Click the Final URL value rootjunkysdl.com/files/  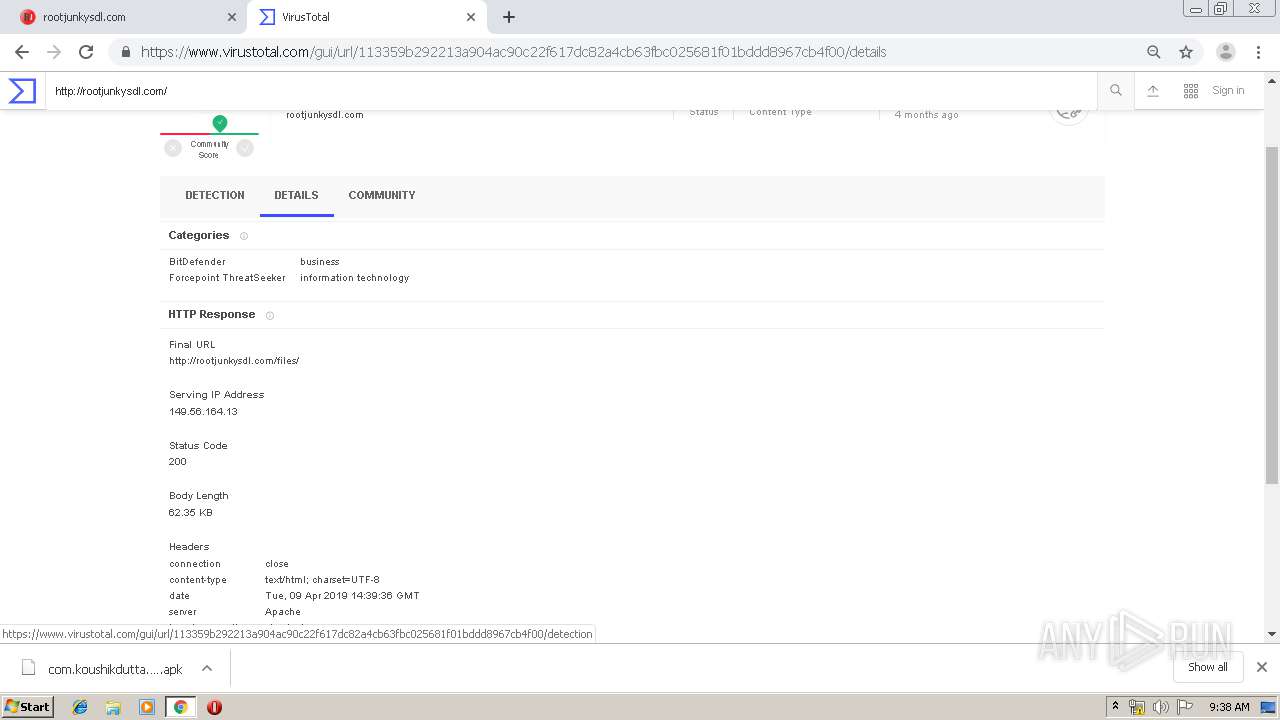click(x=234, y=361)
